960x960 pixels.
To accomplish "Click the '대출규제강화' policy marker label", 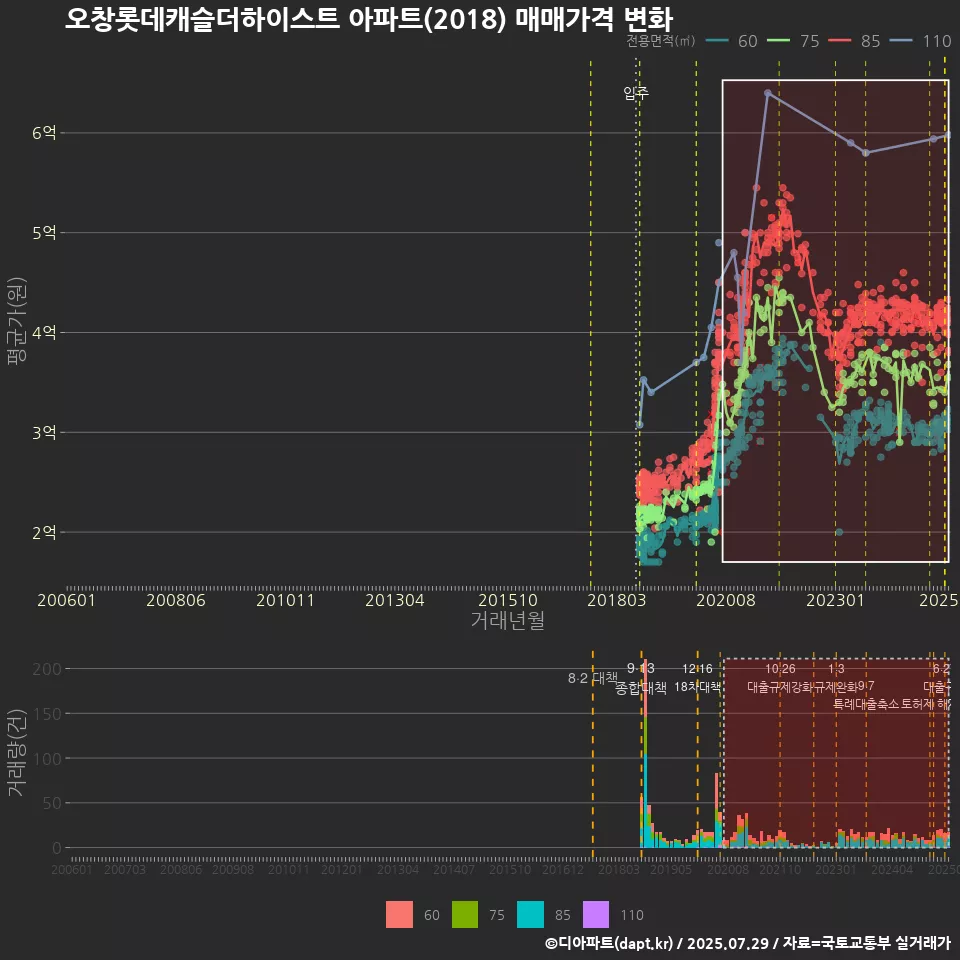I will click(x=780, y=687).
